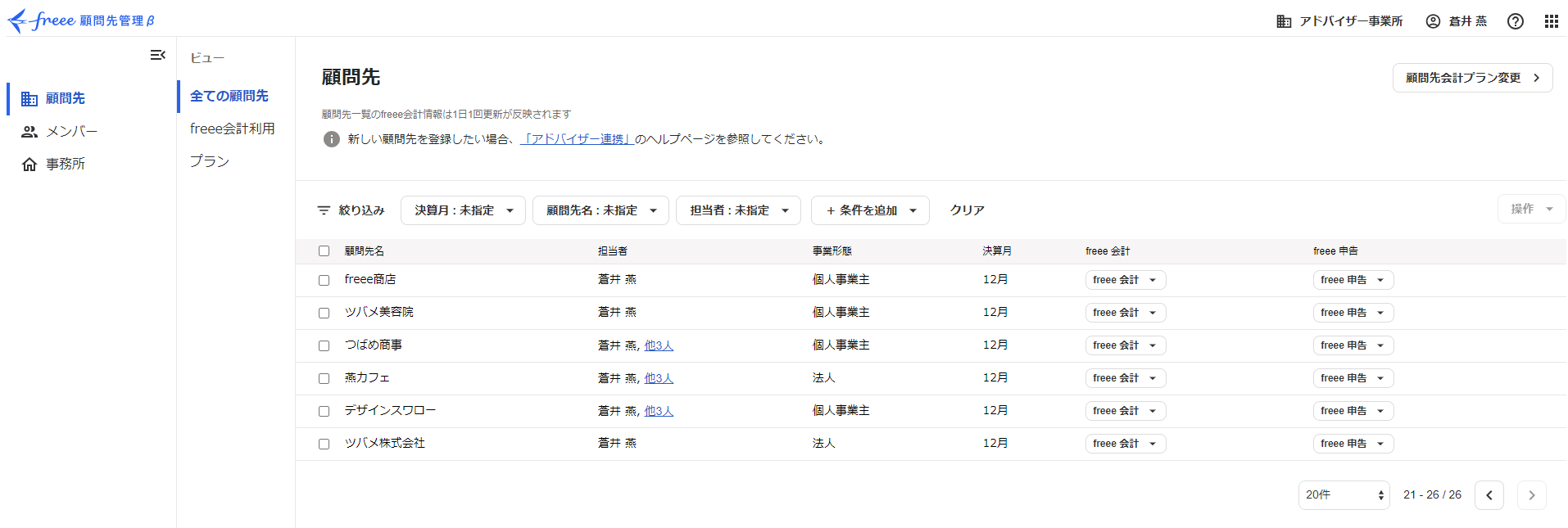1568x528 pixels.
Task: Click 他3人 link for つばめ商事
Action: click(x=659, y=345)
